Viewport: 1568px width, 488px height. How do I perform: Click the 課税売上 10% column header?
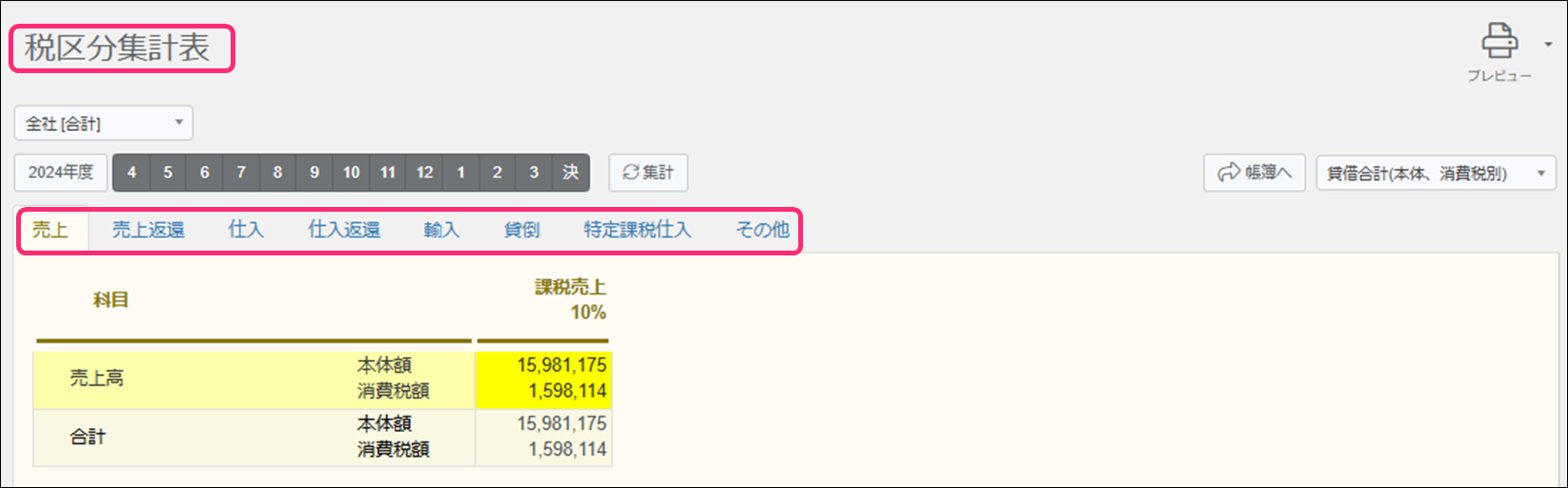(569, 300)
